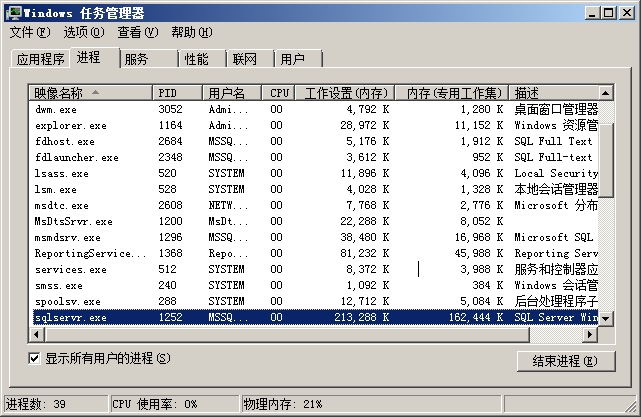The width and height of the screenshot is (641, 417).
Task: Close the Task Manager window
Action: (626, 13)
